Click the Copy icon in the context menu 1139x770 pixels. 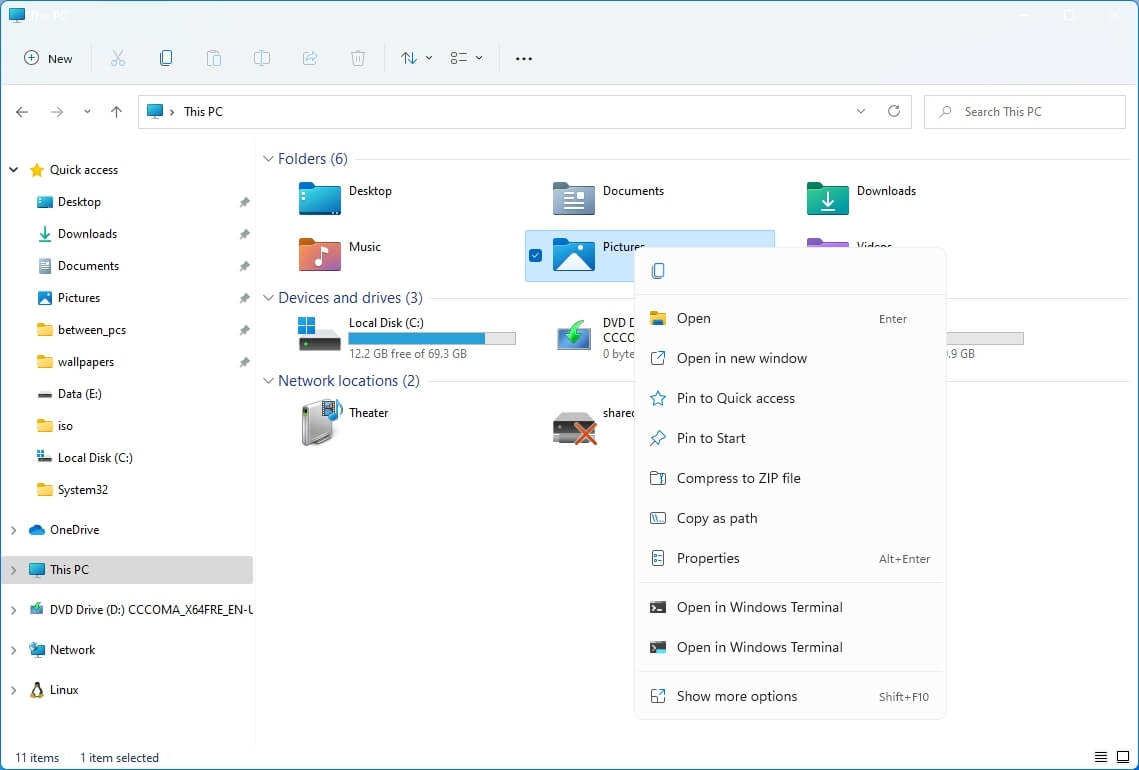coord(656,270)
